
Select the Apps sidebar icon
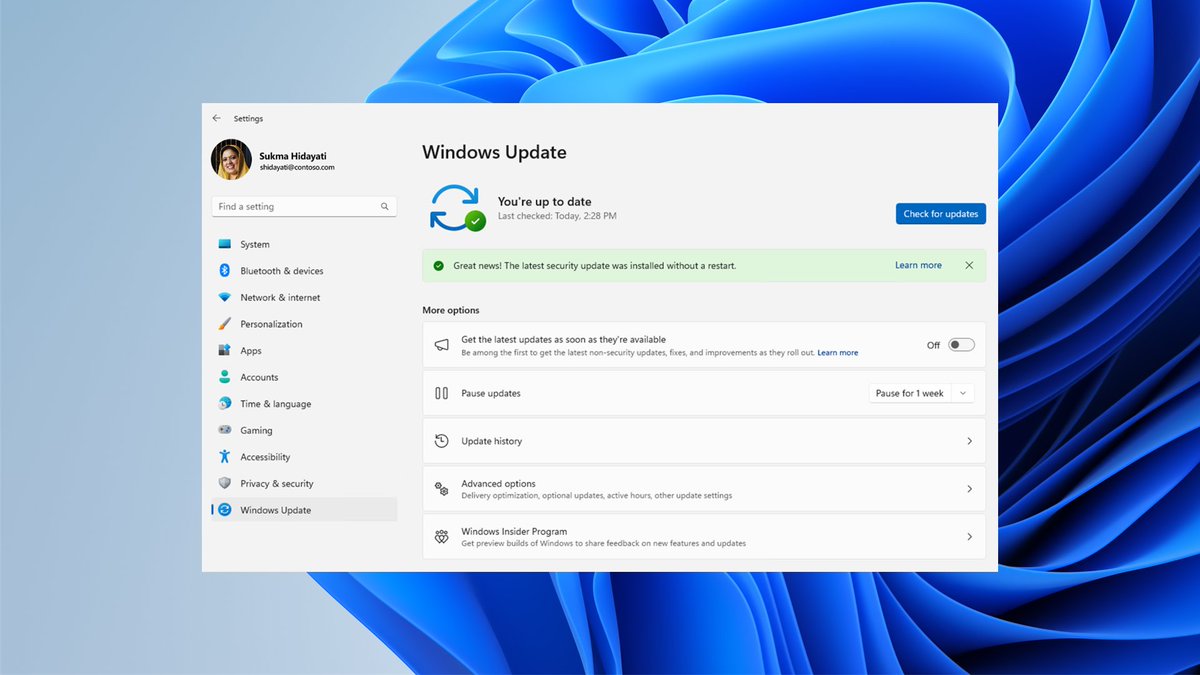point(225,350)
